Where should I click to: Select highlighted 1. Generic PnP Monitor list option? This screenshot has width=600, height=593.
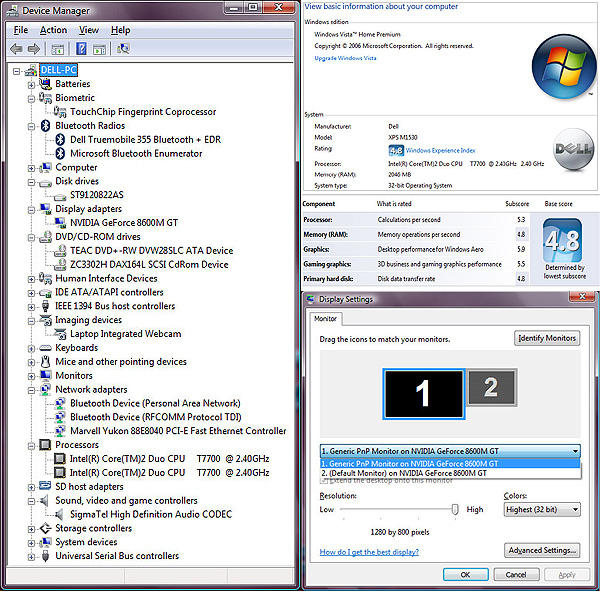[x=450, y=464]
